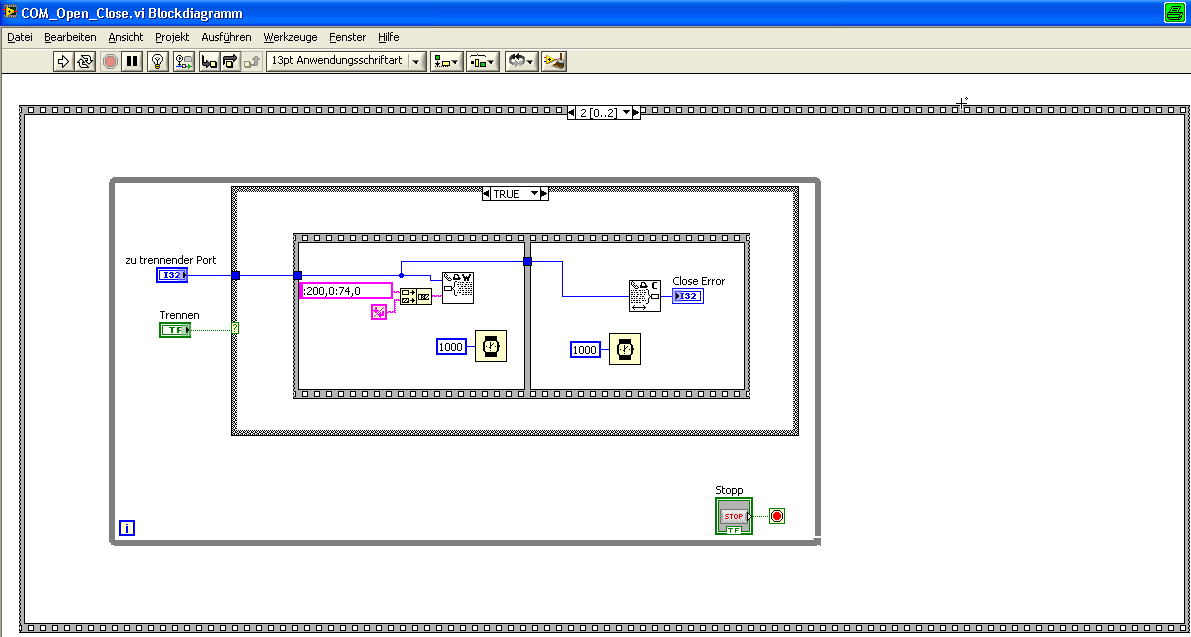Click 1000 constant in left frame
This screenshot has height=637, width=1191.
tap(451, 346)
